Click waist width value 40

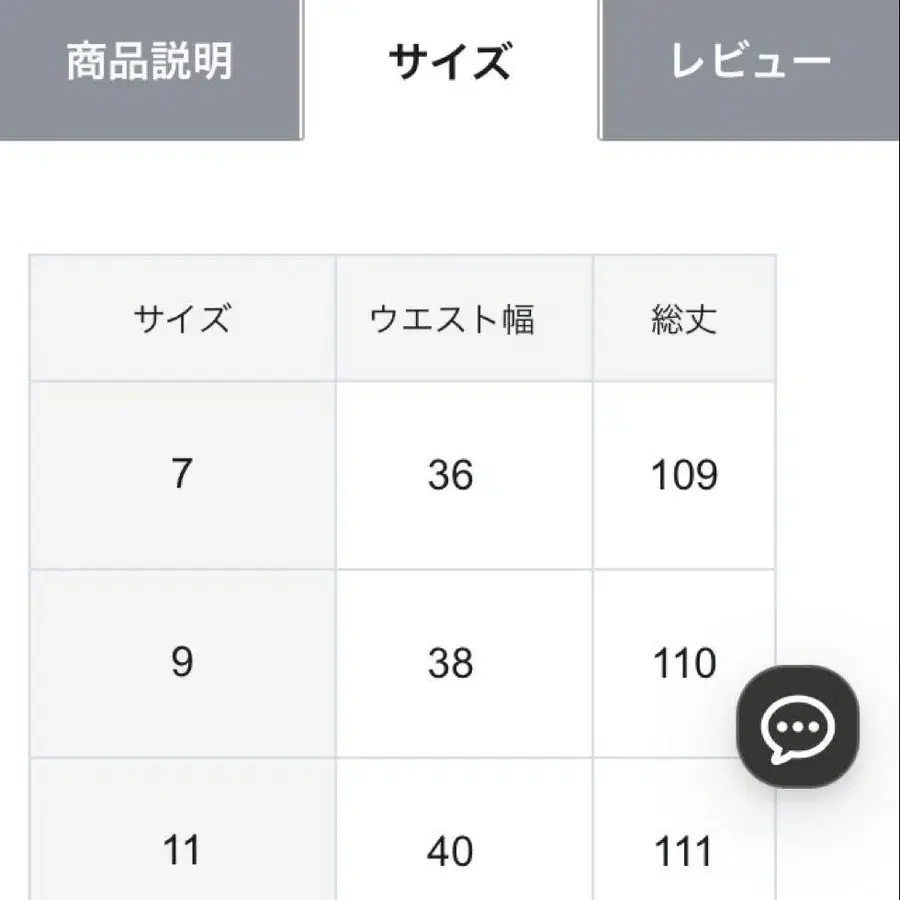[x=450, y=852]
